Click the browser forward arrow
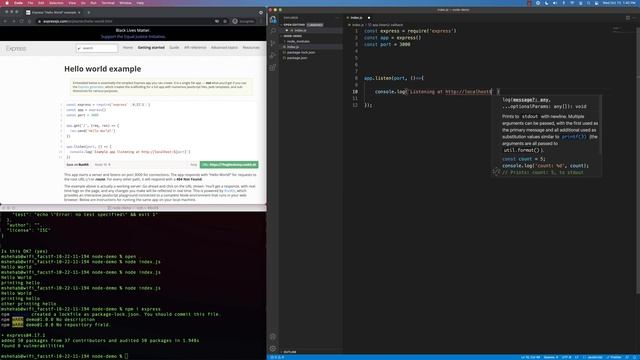The height and width of the screenshot is (360, 640). pyautogui.click(x=13, y=21)
